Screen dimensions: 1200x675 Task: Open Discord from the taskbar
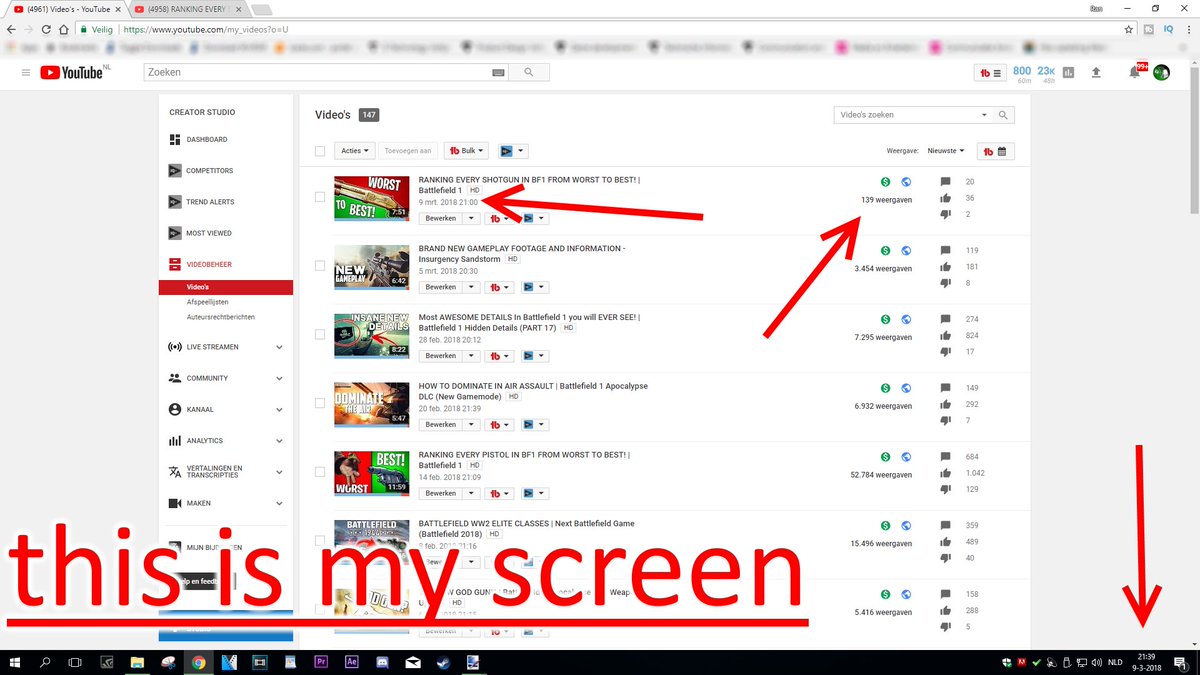(383, 662)
